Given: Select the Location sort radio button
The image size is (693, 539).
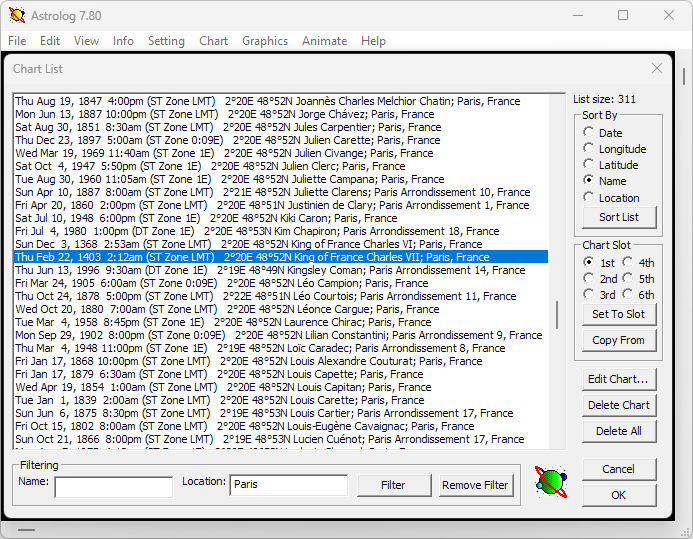Looking at the screenshot, I should (x=589, y=198).
